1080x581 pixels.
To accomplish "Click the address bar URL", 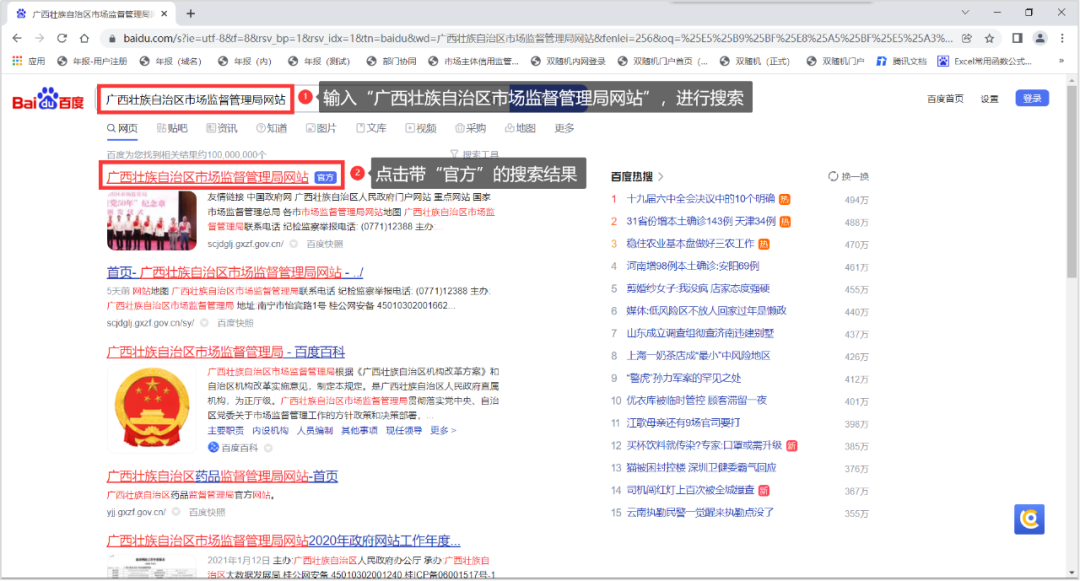I will (x=538, y=39).
